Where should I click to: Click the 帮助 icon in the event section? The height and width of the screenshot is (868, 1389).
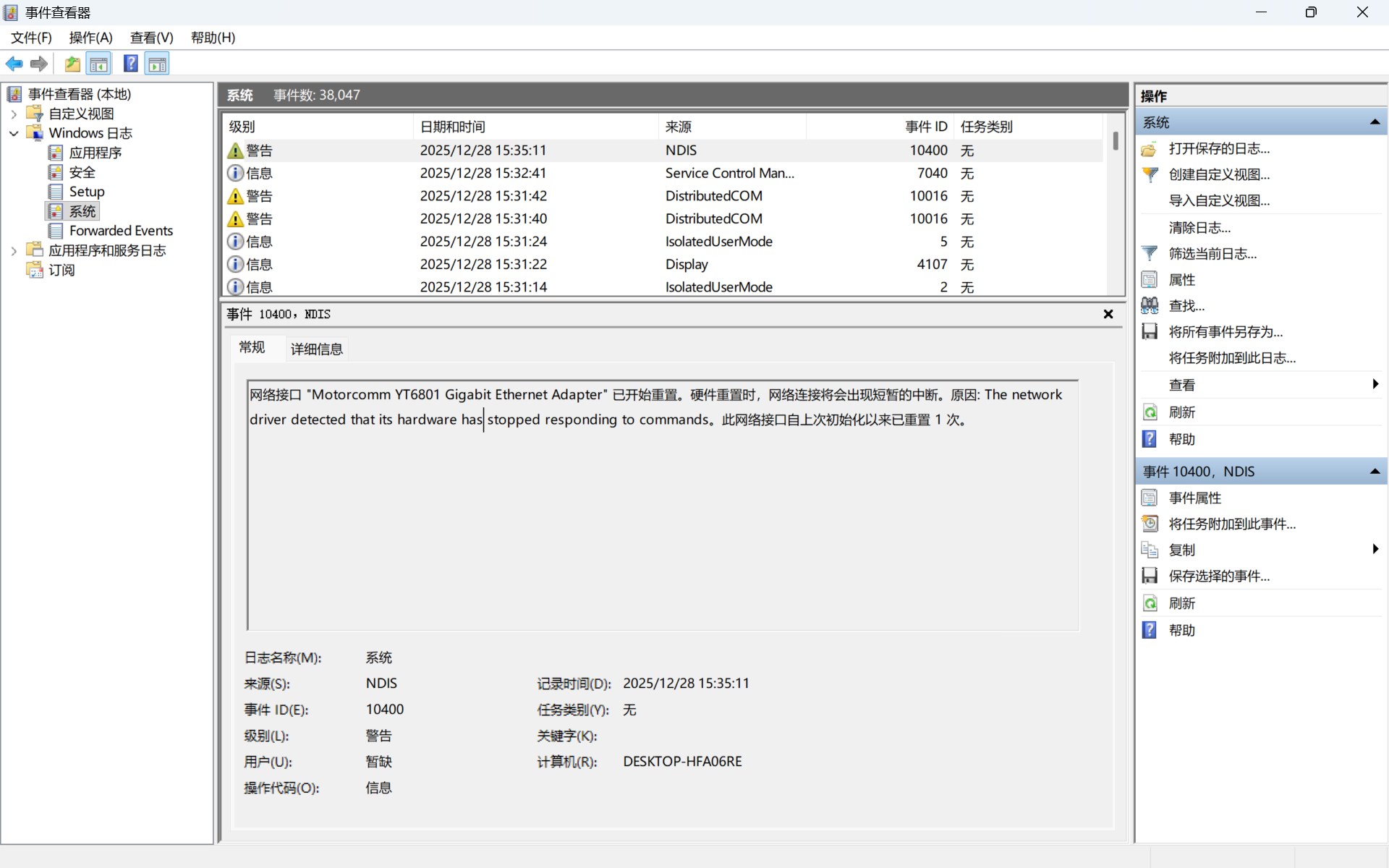click(x=1150, y=630)
